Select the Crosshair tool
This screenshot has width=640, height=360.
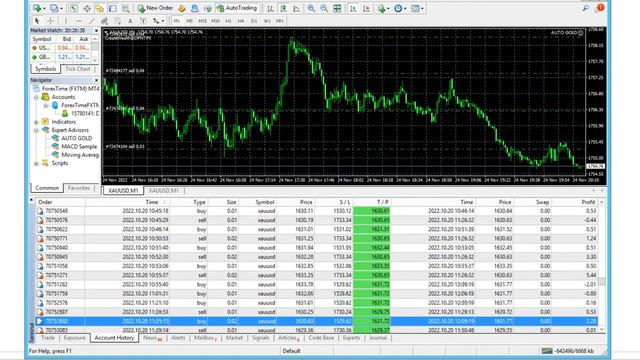(x=50, y=21)
